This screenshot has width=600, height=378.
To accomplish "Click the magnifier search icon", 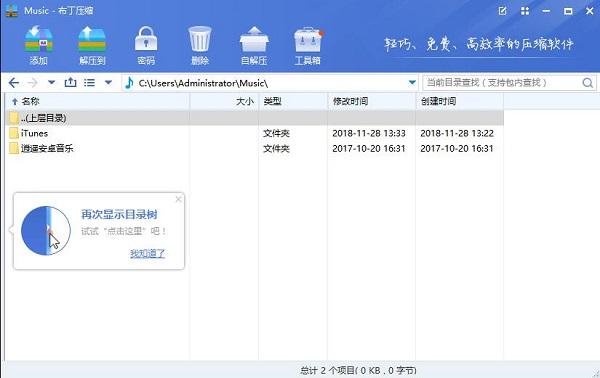I will tap(588, 83).
